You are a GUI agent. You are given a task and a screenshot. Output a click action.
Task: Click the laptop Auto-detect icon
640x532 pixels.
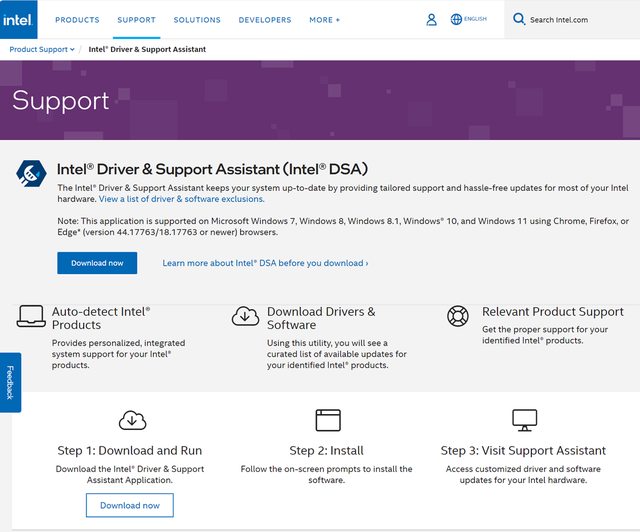[x=31, y=317]
